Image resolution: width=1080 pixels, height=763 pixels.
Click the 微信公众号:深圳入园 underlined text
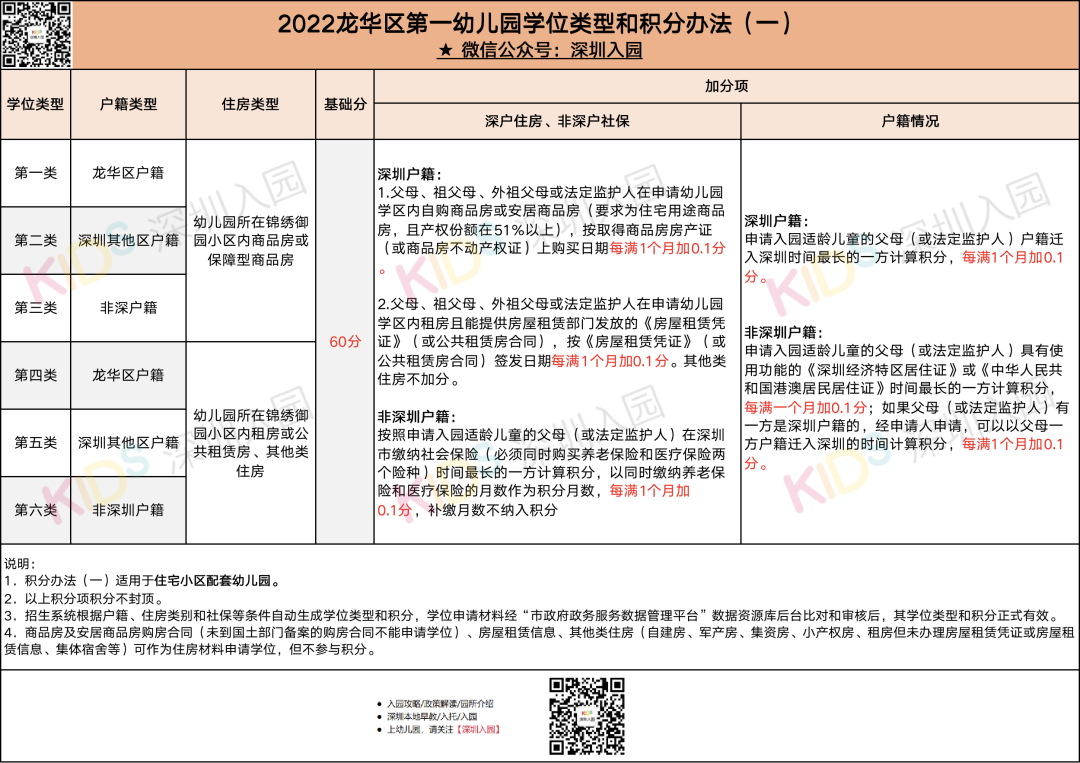[x=540, y=50]
